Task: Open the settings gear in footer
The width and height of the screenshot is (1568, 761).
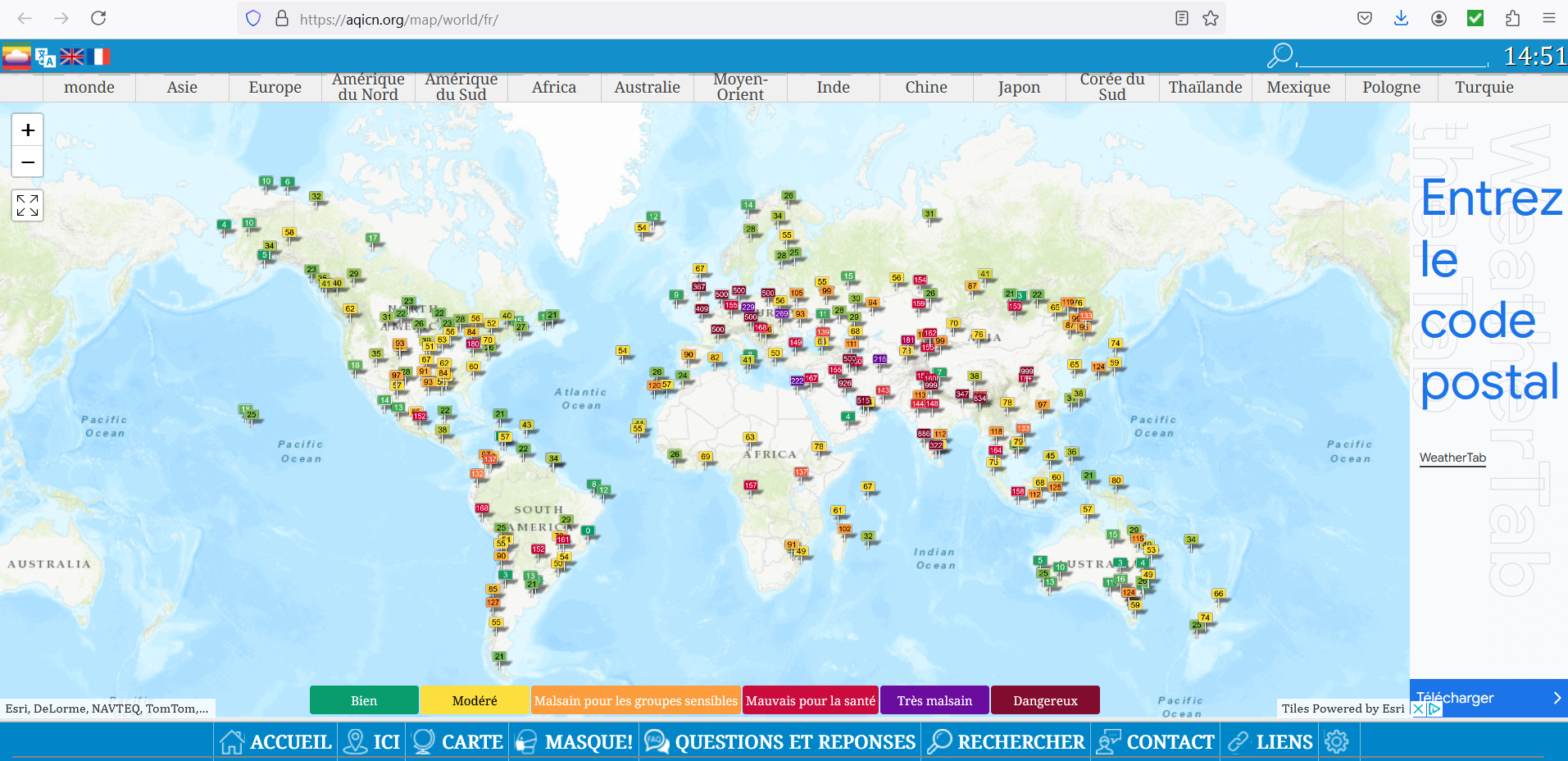Action: (1337, 741)
